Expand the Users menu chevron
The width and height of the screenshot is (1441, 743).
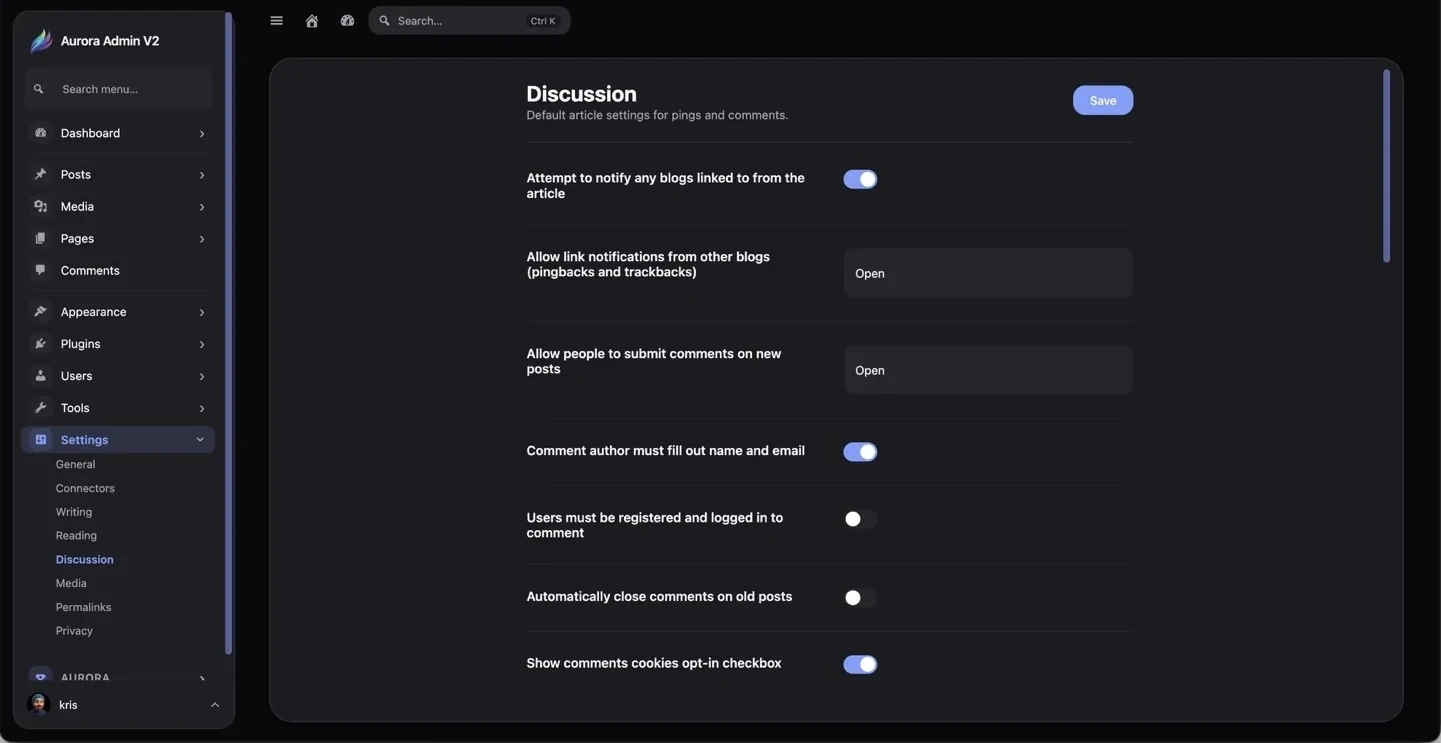coord(202,376)
